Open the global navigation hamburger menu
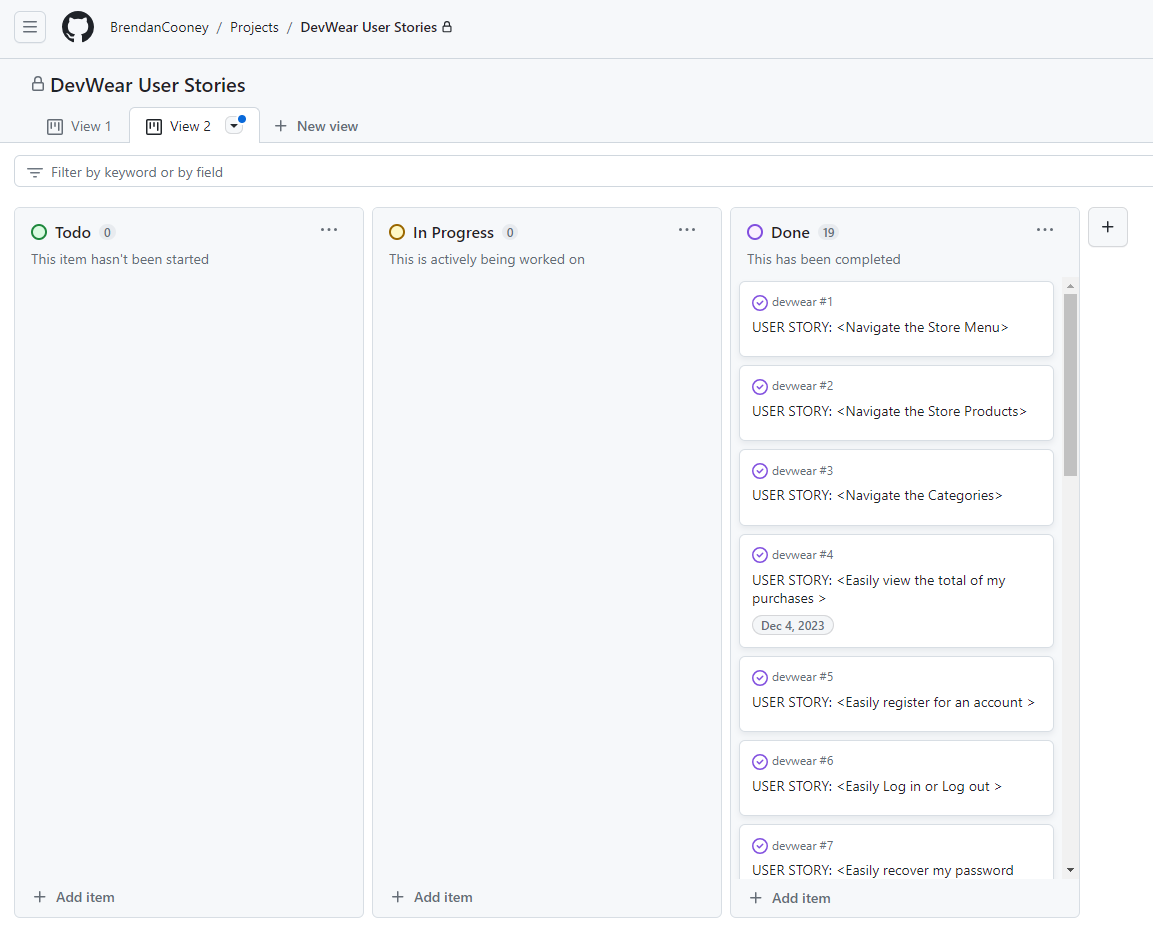The height and width of the screenshot is (925, 1153). coord(30,27)
